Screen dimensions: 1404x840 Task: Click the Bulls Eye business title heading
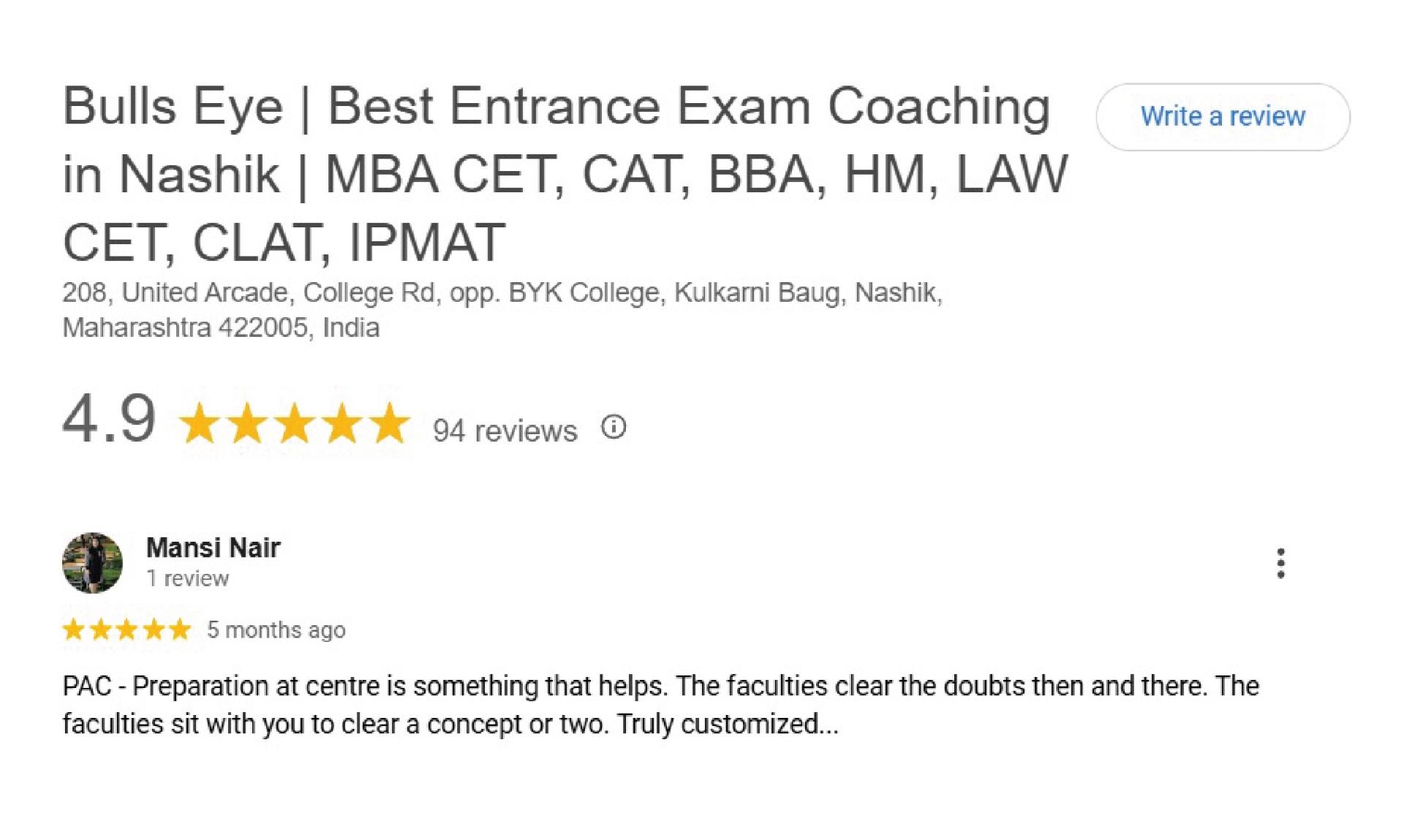point(565,174)
